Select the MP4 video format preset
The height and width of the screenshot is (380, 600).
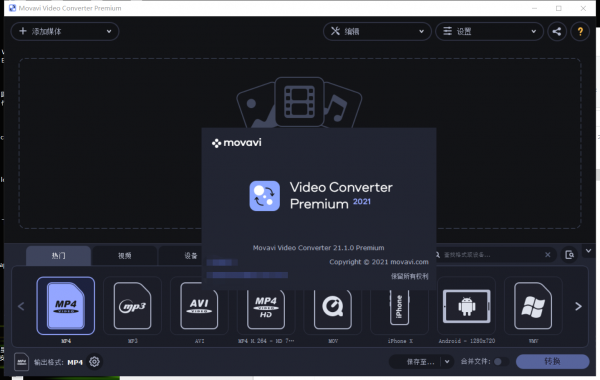point(65,306)
